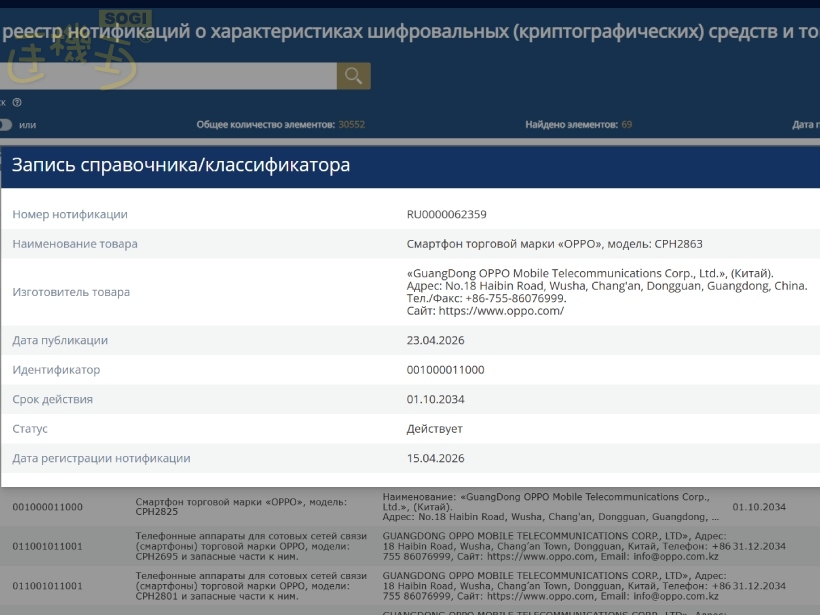The width and height of the screenshot is (820, 615).
Task: Click the 'Срок действия' label
Action: pos(52,400)
